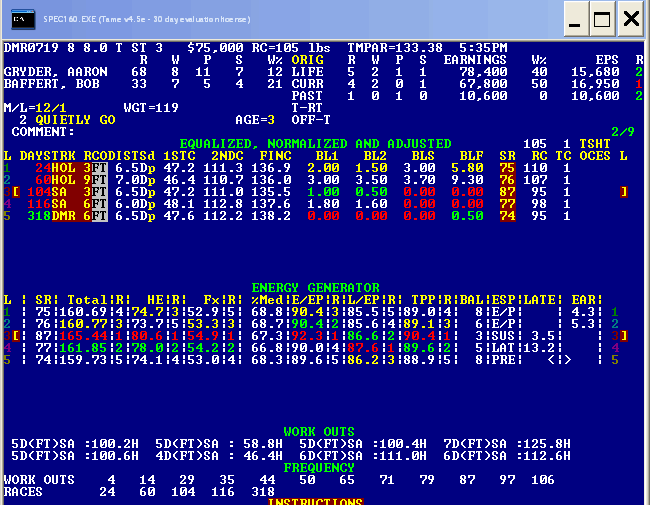Click workout time :125.8H
Viewport: 650px width, 505px height.
coord(543,444)
